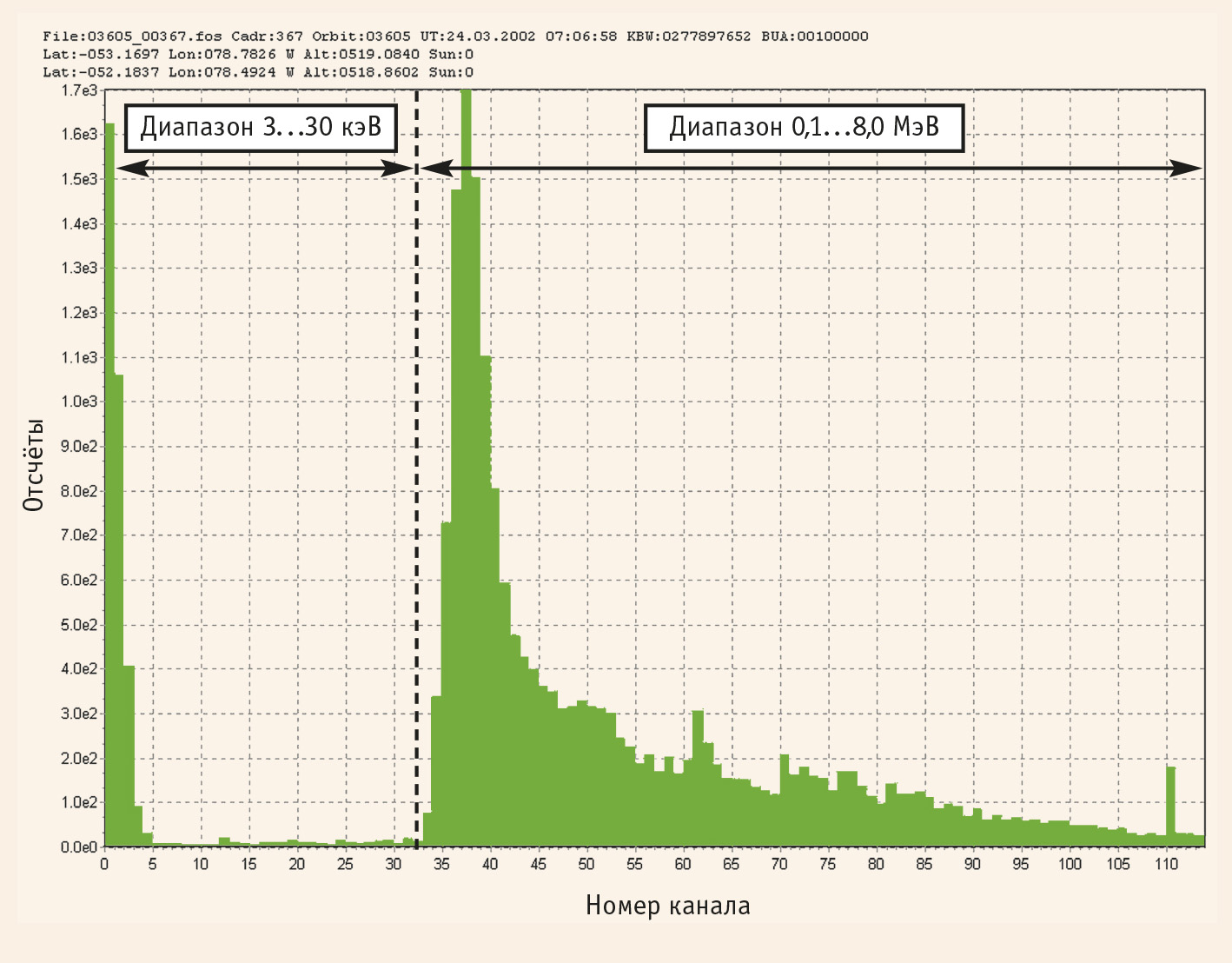Click the Lat:-052.1837 value
The image size is (1232, 963).
tap(101, 72)
